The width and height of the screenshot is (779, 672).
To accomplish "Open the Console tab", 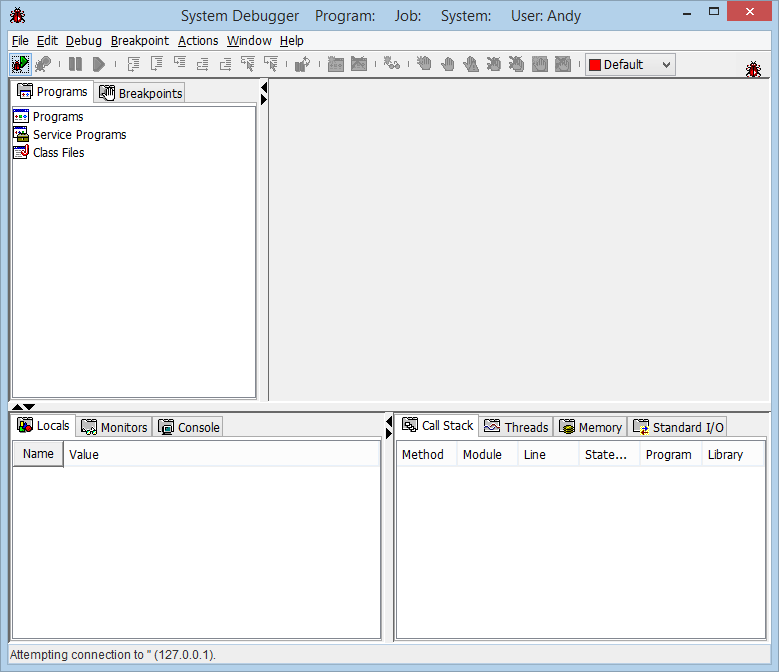I will (189, 427).
